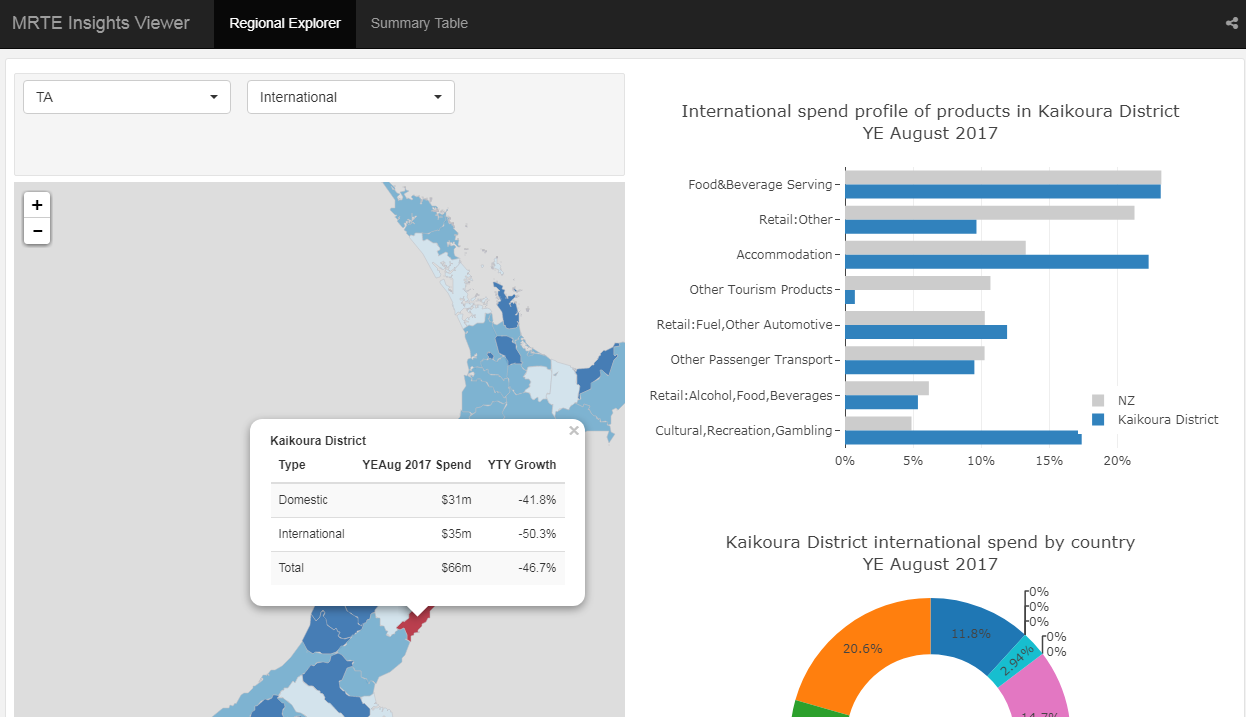Viewport: 1246px width, 717px height.
Task: Click the Other Passenger Transport label
Action: (x=752, y=360)
